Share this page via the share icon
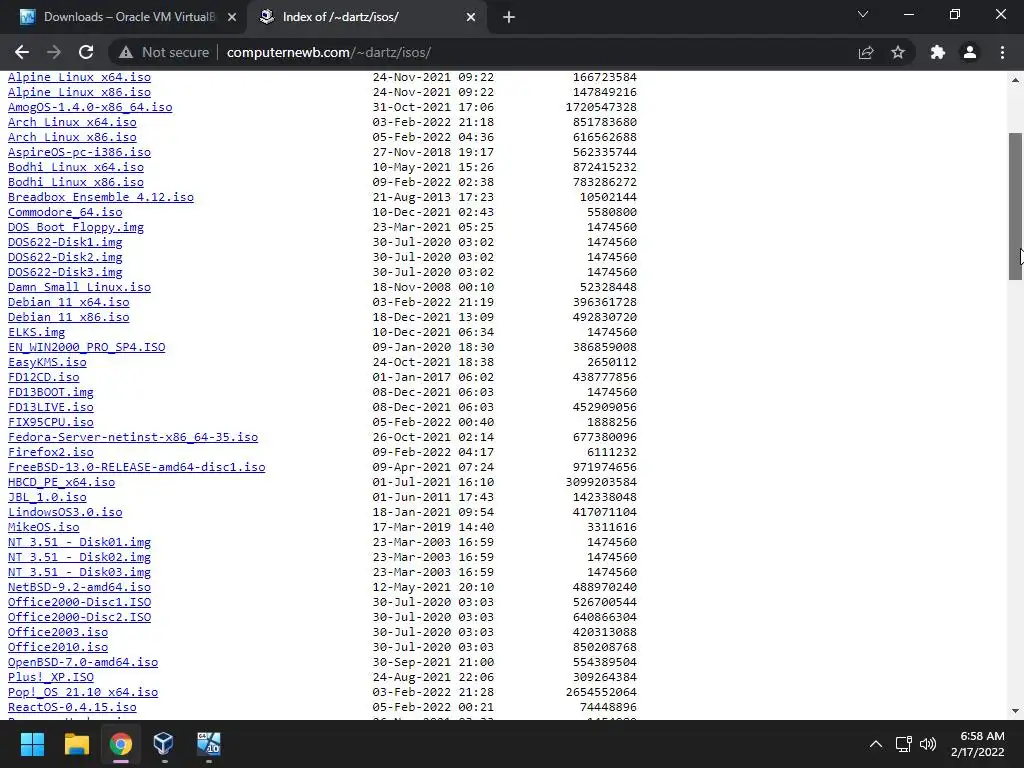Viewport: 1024px width, 768px height. pyautogui.click(x=866, y=52)
